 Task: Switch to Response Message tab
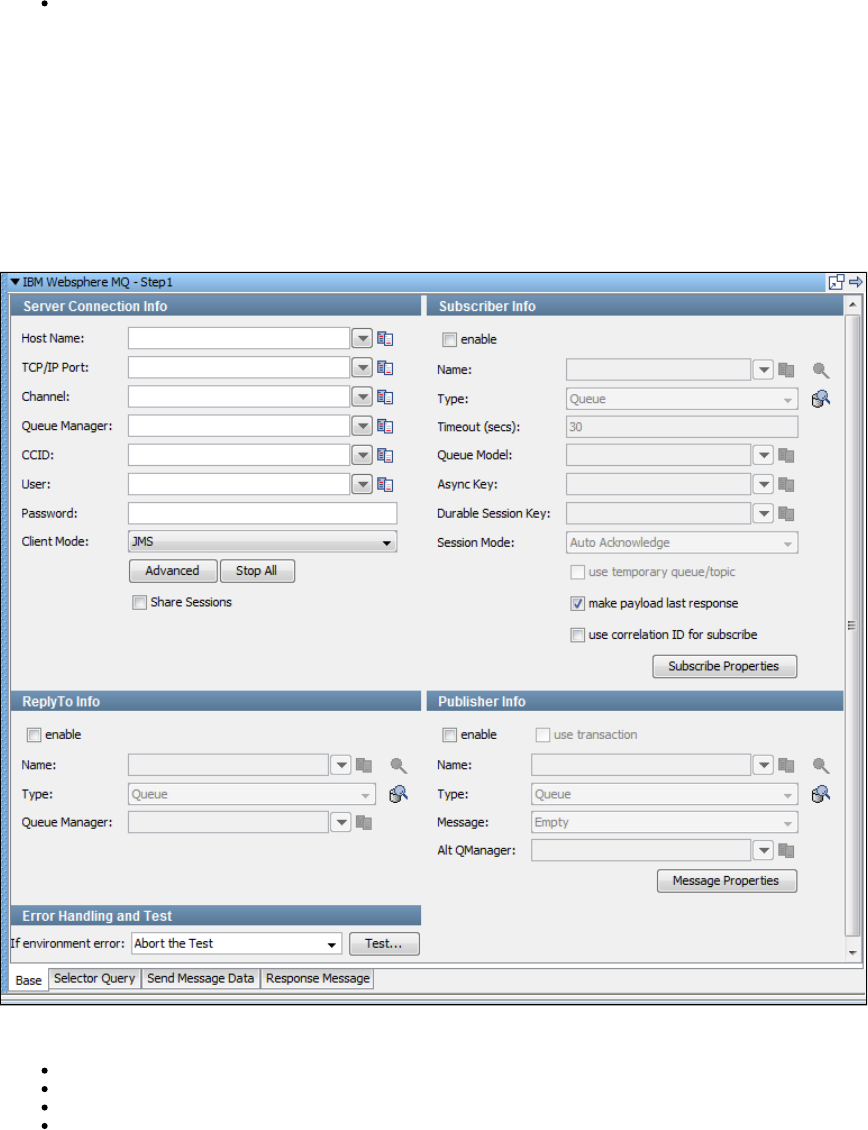(x=317, y=979)
